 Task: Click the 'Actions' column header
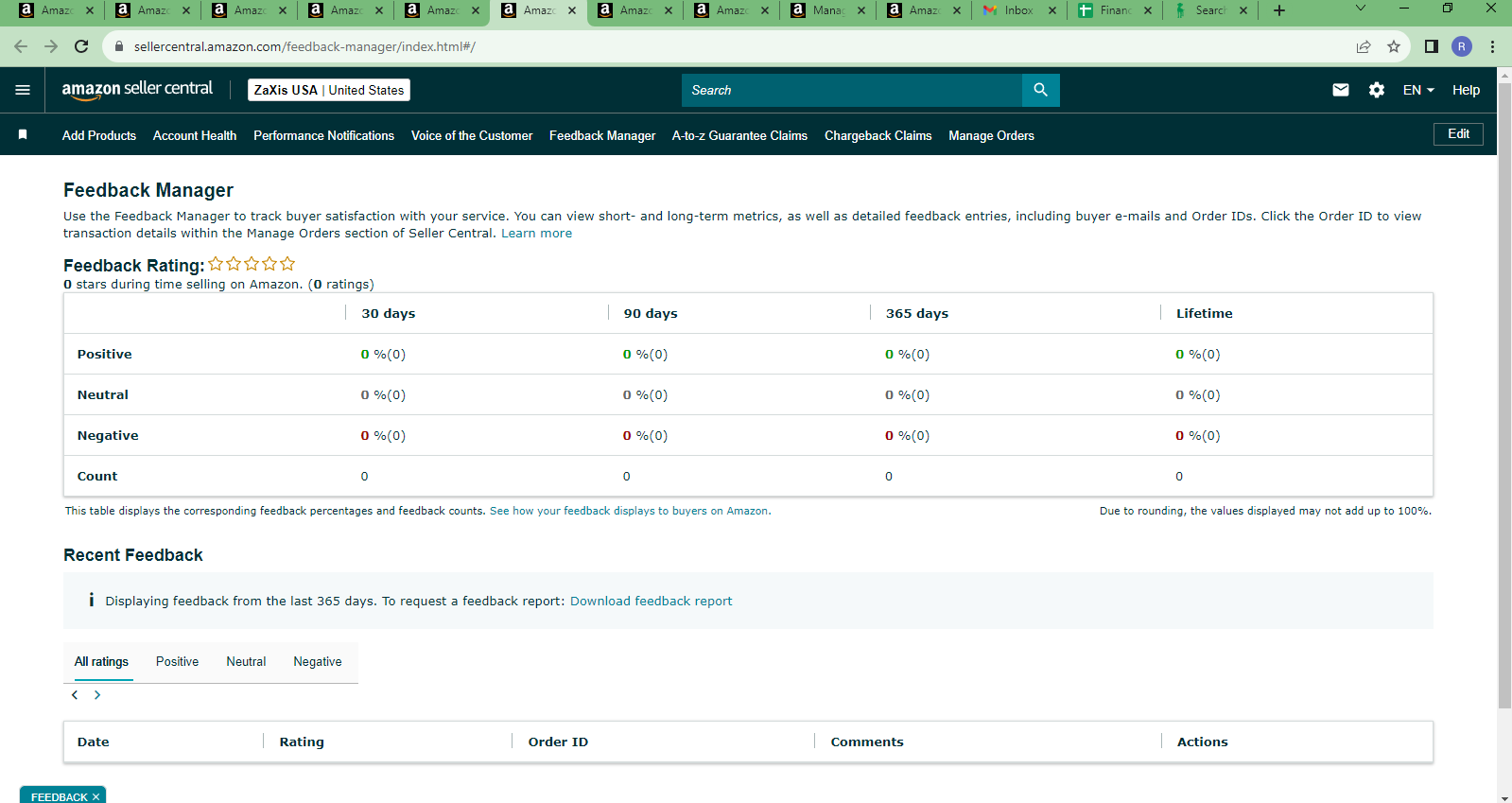point(1202,742)
